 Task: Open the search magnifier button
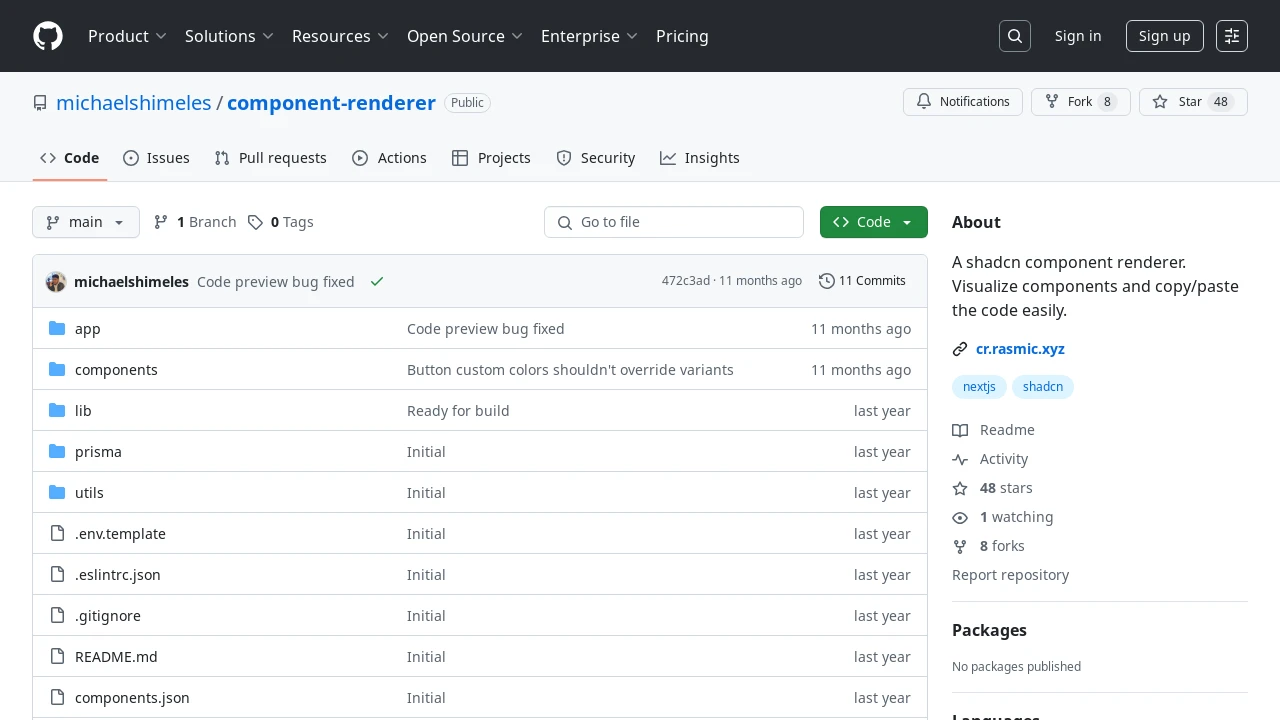tap(1015, 36)
